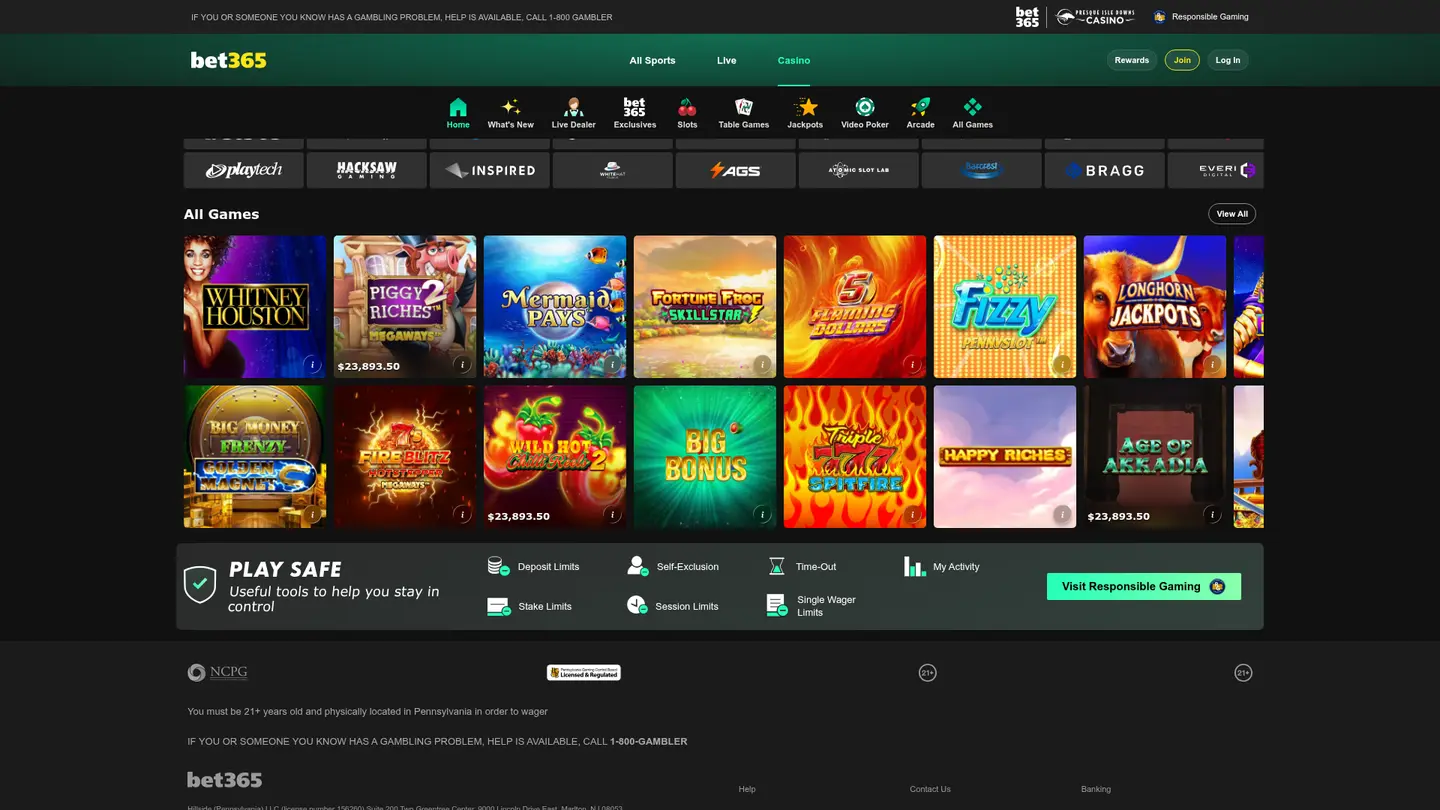The image size is (1440, 810).
Task: Select the Casino tab
Action: click(x=794, y=61)
